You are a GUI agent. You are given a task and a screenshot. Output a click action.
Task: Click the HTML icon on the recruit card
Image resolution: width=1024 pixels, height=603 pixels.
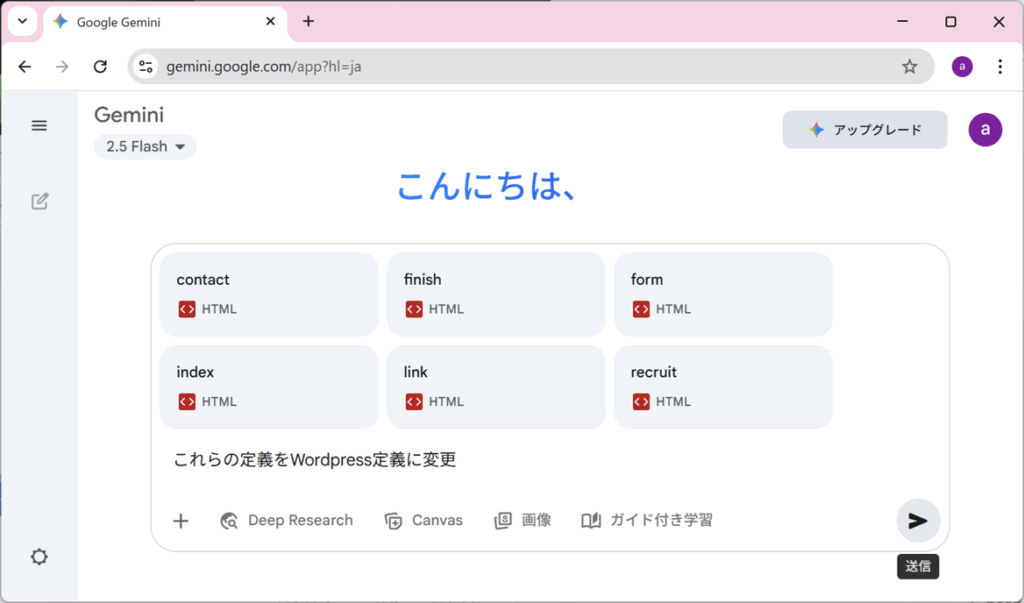(x=641, y=402)
